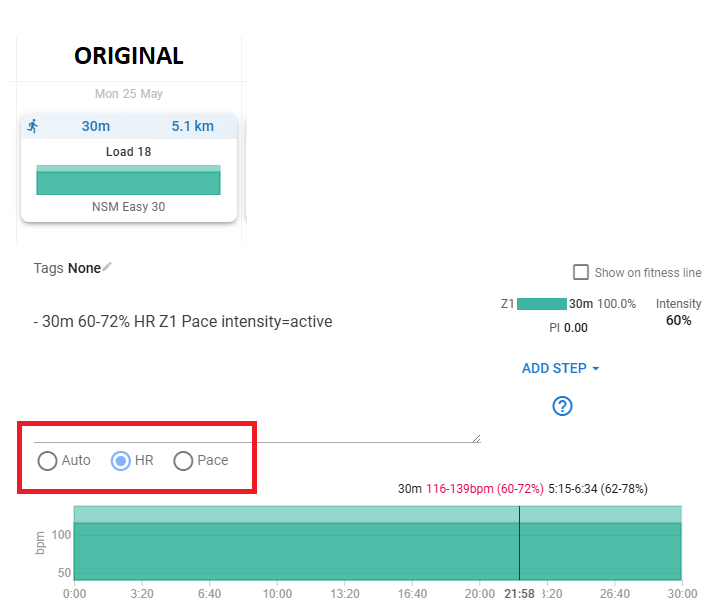Click the 116-139bpm heart rate range text
725x605 pixels.
pyautogui.click(x=461, y=489)
